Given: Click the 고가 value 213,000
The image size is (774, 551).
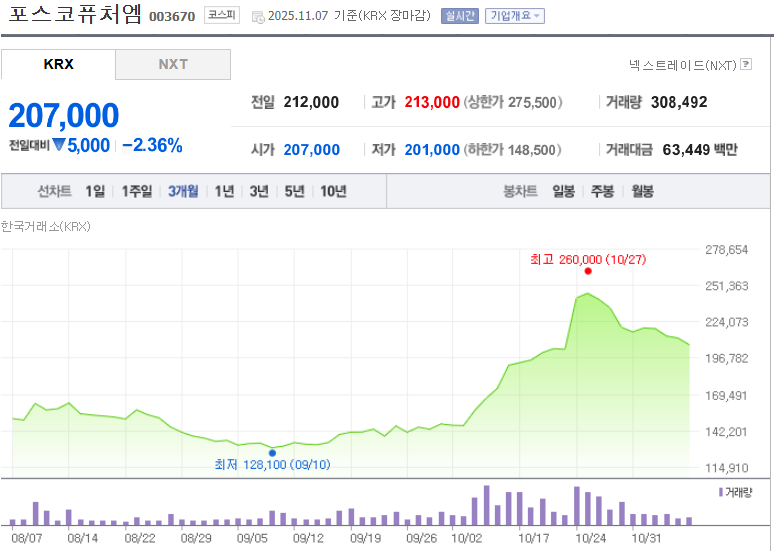Looking at the screenshot, I should coord(432,102).
